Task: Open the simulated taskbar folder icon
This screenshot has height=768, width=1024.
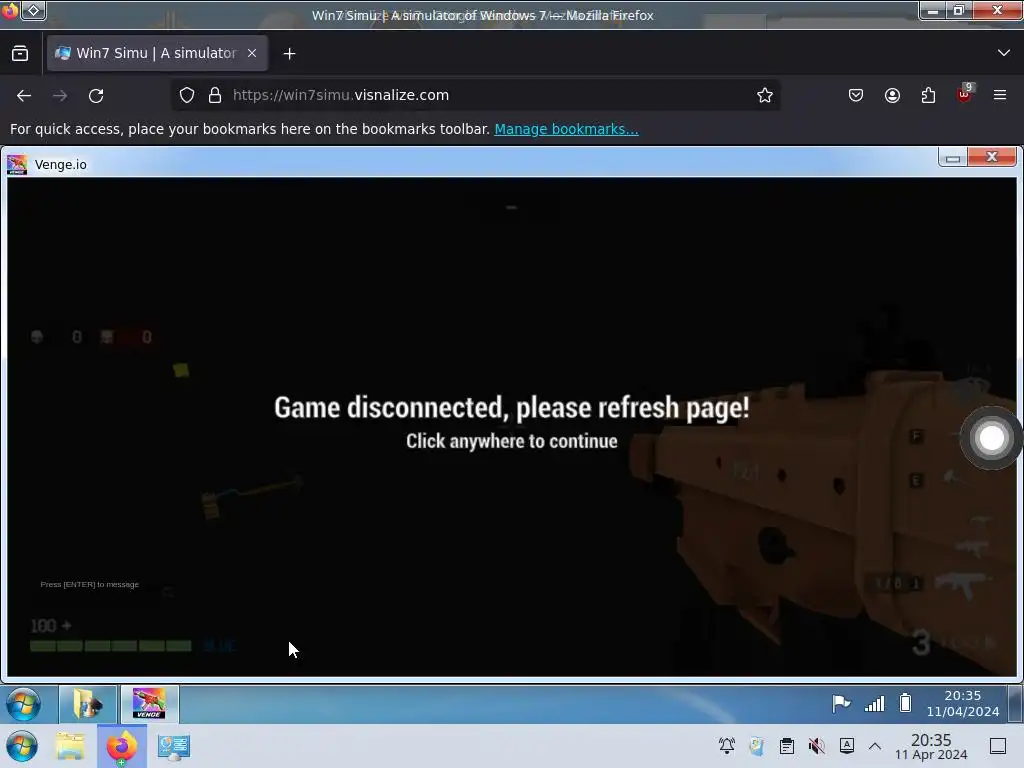Action: (88, 705)
